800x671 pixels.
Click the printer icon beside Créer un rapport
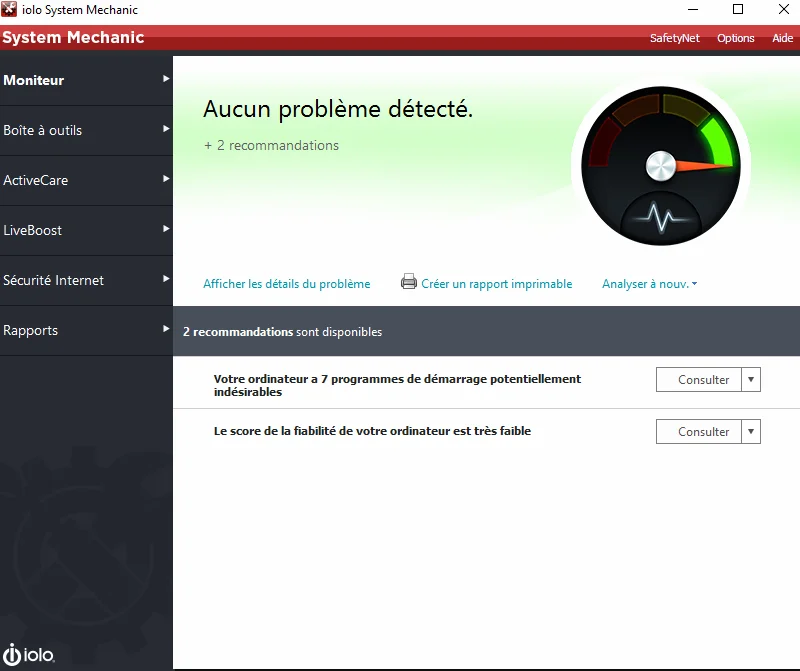(409, 281)
